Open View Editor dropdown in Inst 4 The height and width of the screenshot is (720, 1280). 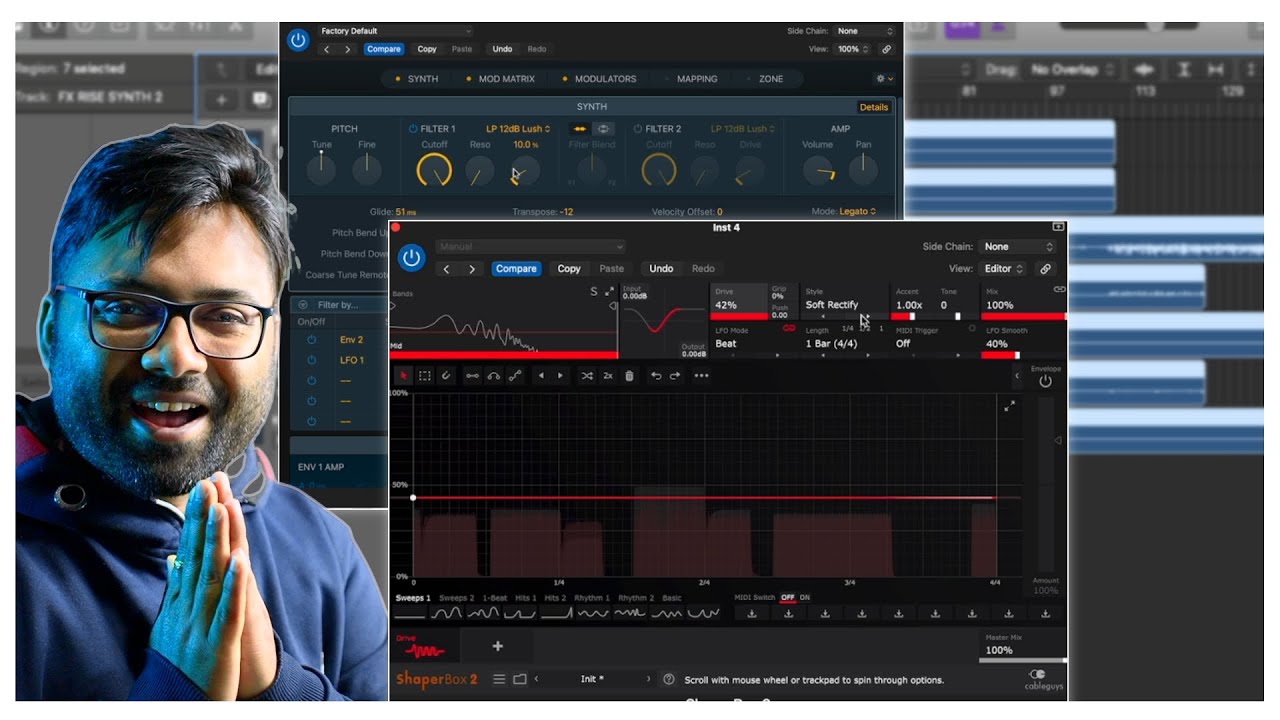click(x=1004, y=268)
